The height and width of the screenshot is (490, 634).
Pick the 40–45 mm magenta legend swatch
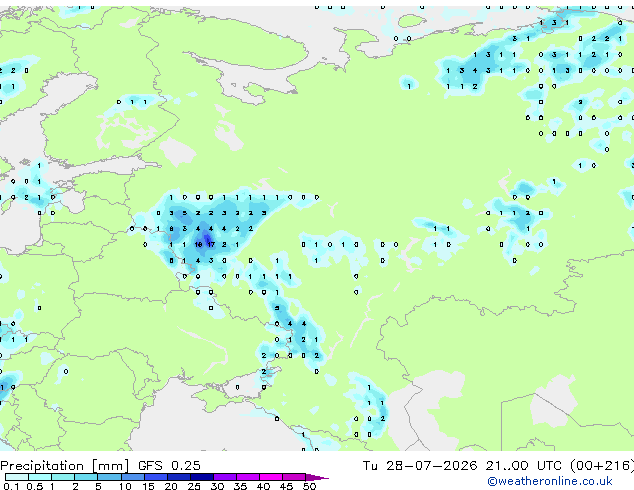click(271, 477)
